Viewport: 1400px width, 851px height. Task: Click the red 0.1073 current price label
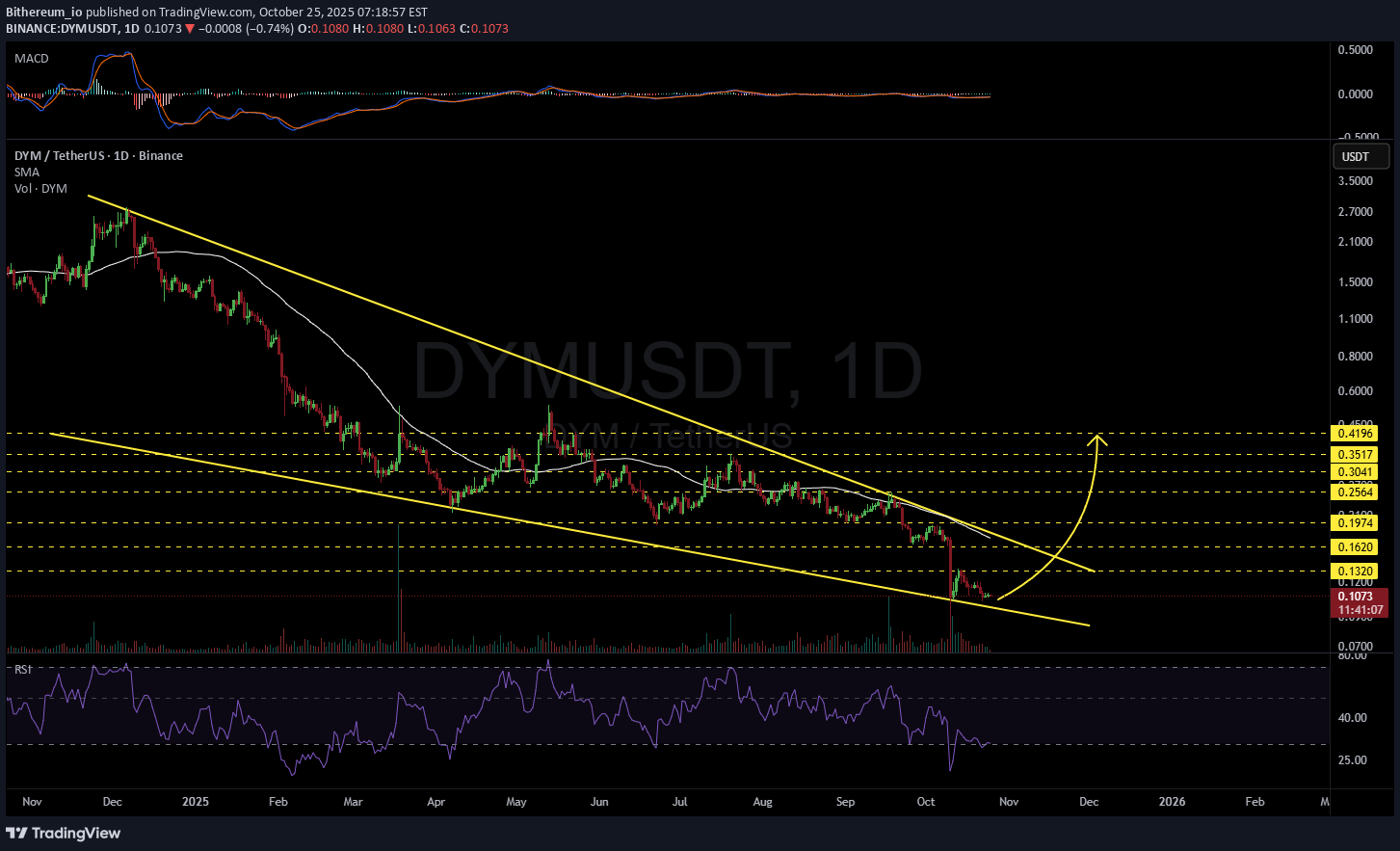click(1356, 597)
